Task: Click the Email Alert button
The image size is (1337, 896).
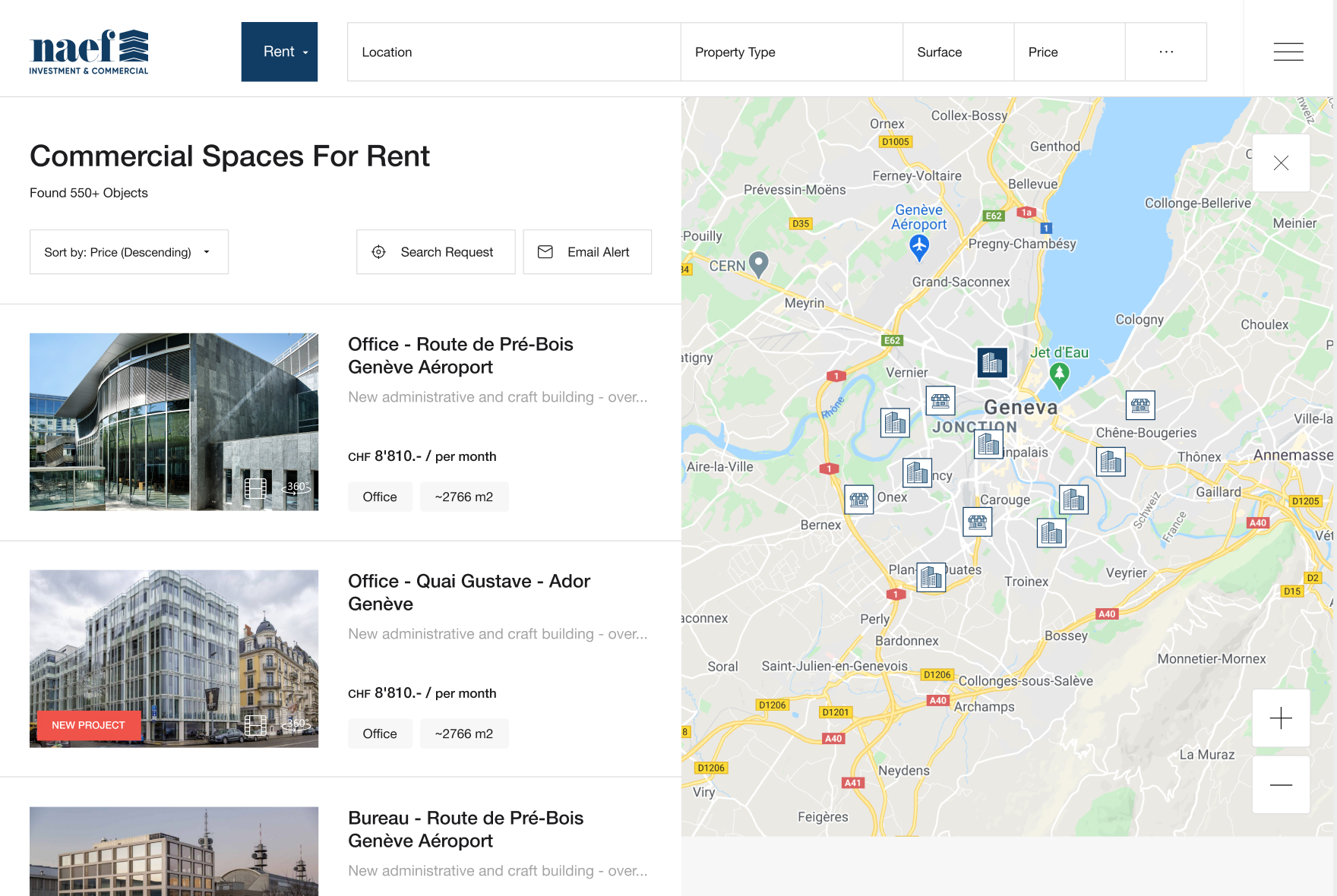Action: (586, 252)
